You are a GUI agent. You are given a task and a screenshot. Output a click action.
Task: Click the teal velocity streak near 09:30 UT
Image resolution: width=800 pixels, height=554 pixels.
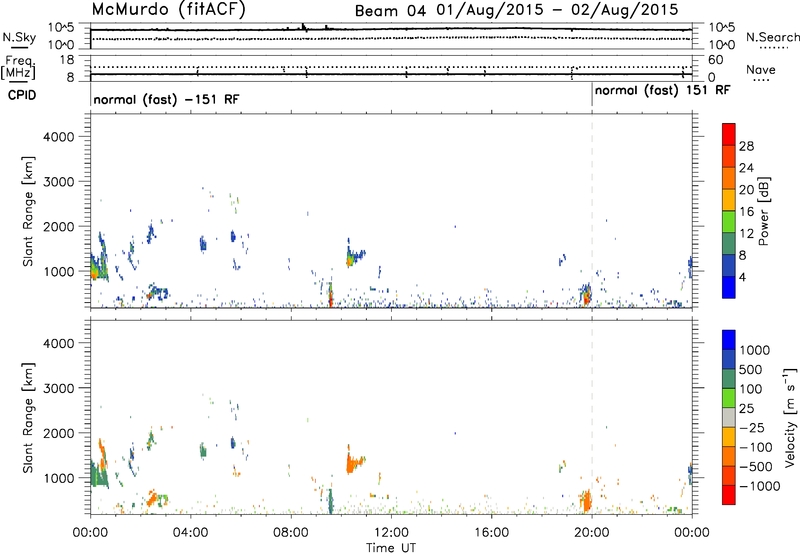coord(331,501)
